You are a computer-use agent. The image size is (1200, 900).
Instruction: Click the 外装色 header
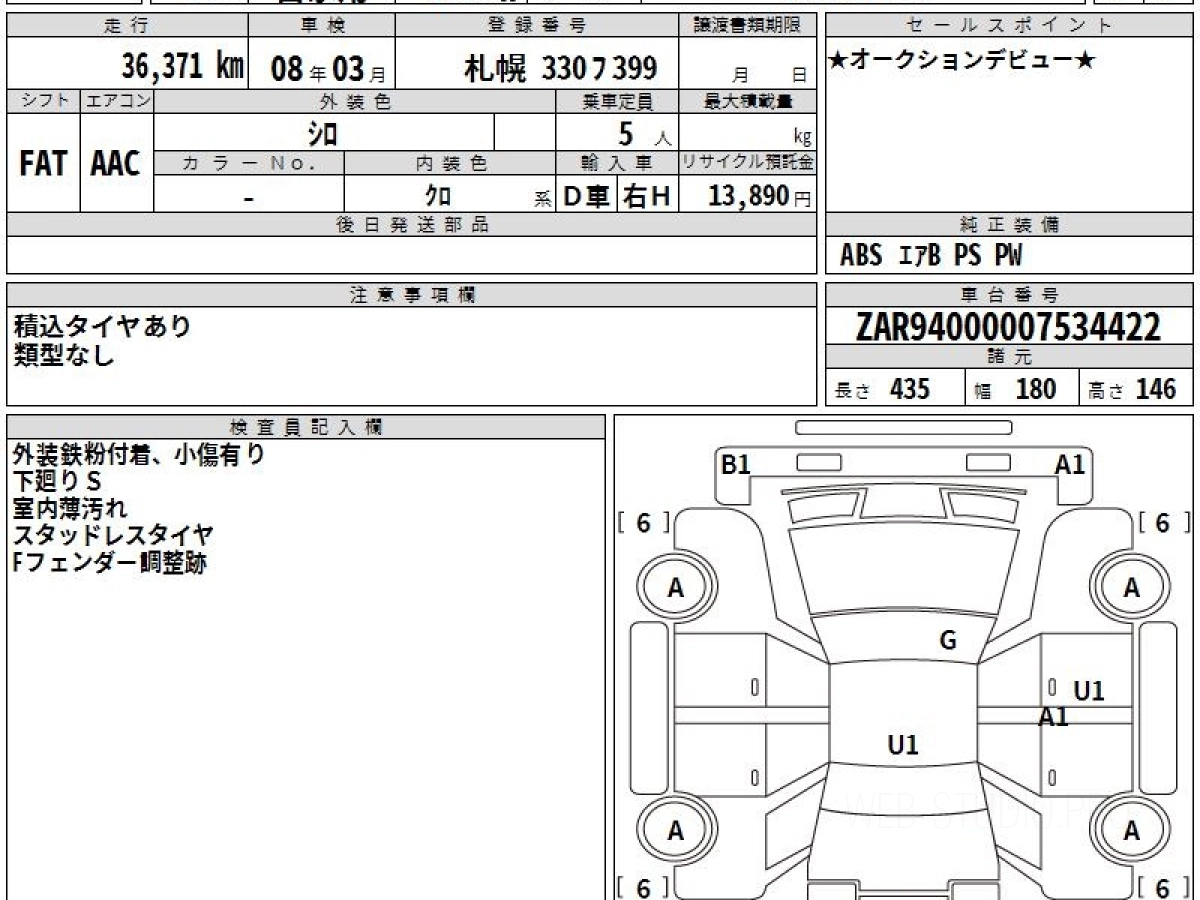click(x=355, y=100)
